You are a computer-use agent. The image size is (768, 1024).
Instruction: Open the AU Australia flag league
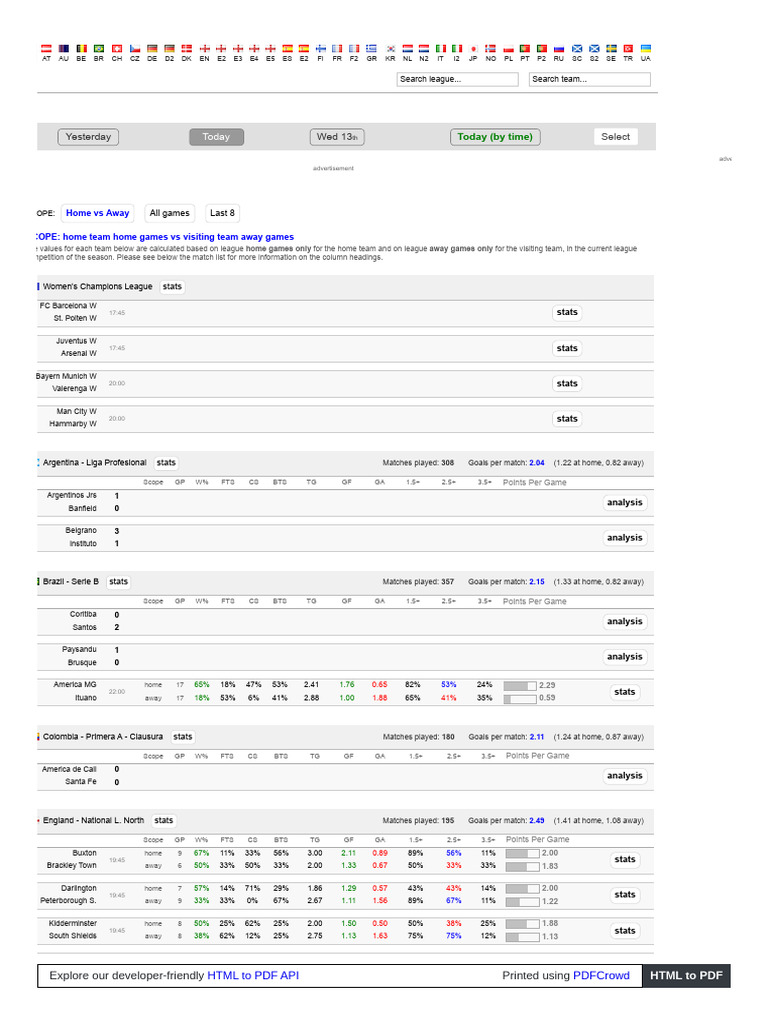point(63,49)
